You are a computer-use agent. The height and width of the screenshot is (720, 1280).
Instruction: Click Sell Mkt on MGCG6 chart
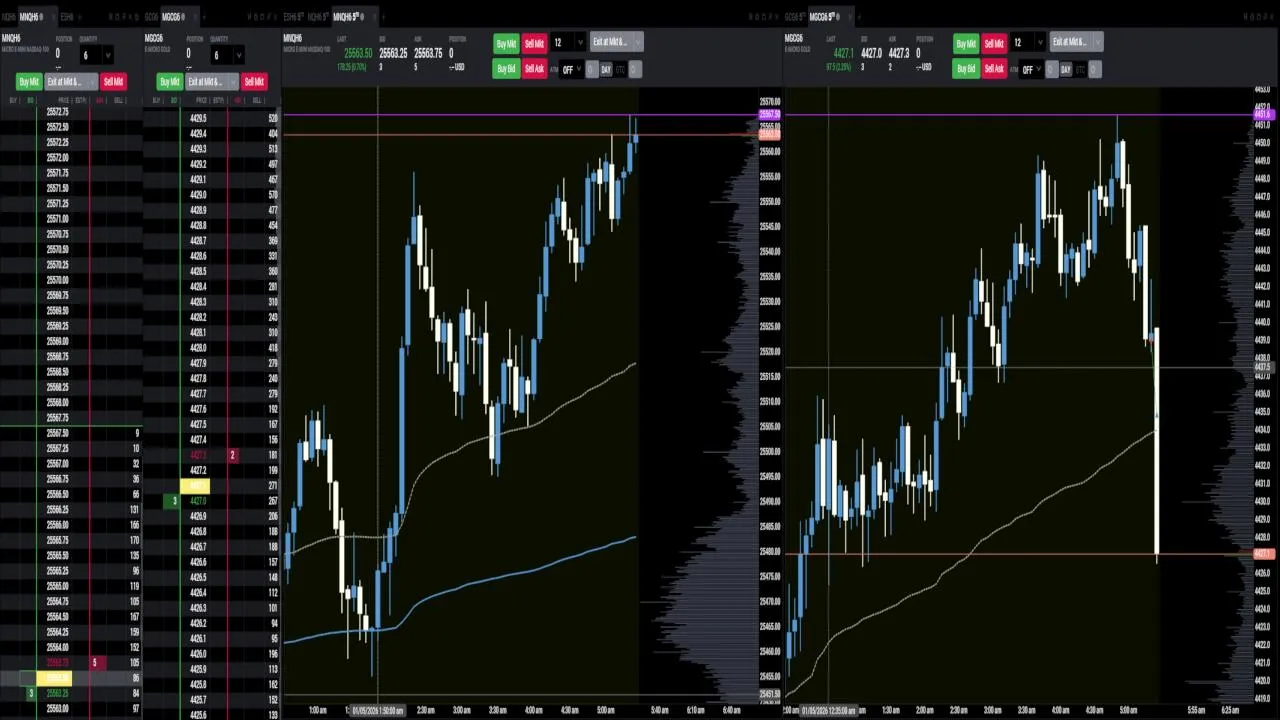click(994, 43)
